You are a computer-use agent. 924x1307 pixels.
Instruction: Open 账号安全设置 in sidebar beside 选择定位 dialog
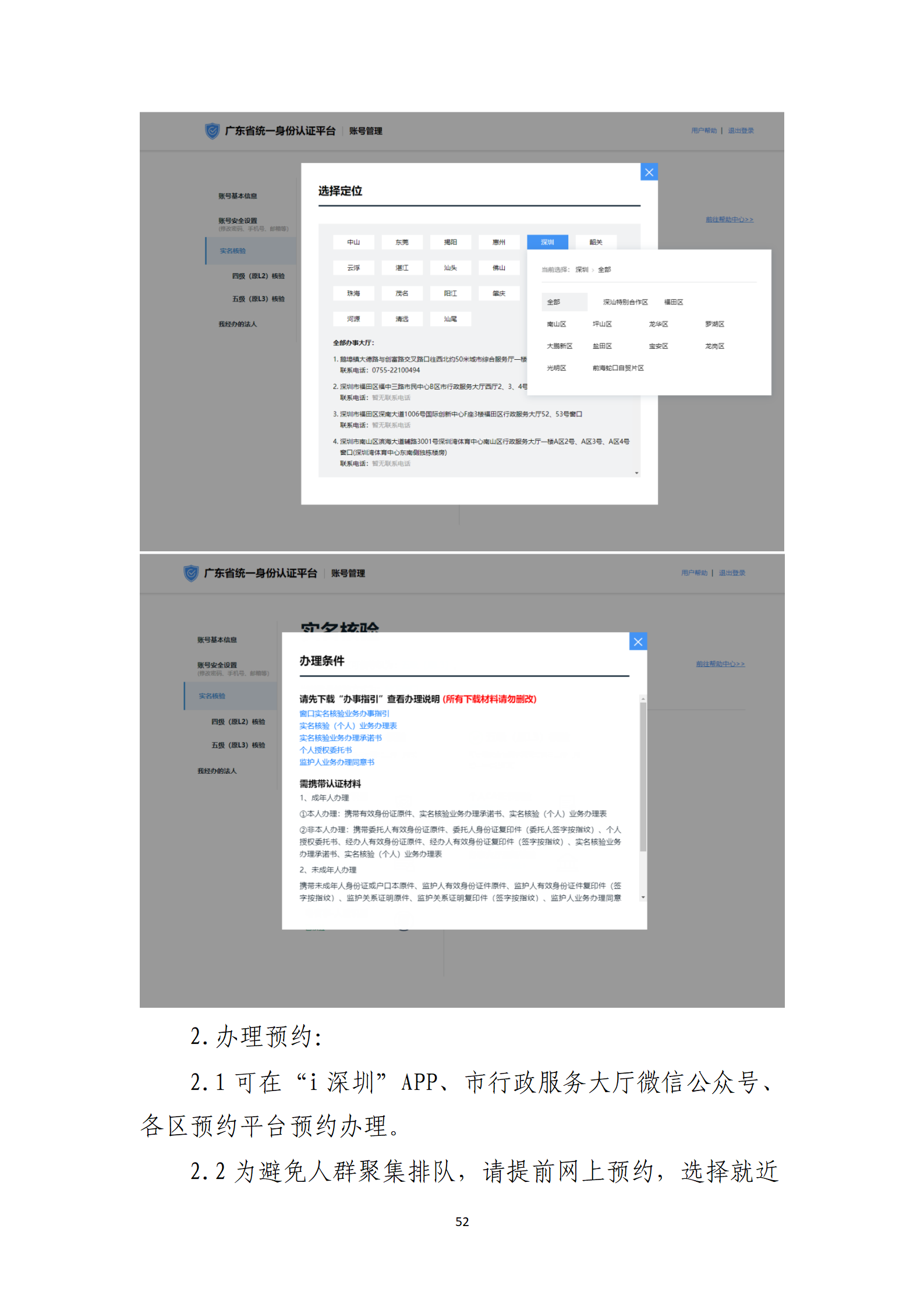click(x=238, y=221)
